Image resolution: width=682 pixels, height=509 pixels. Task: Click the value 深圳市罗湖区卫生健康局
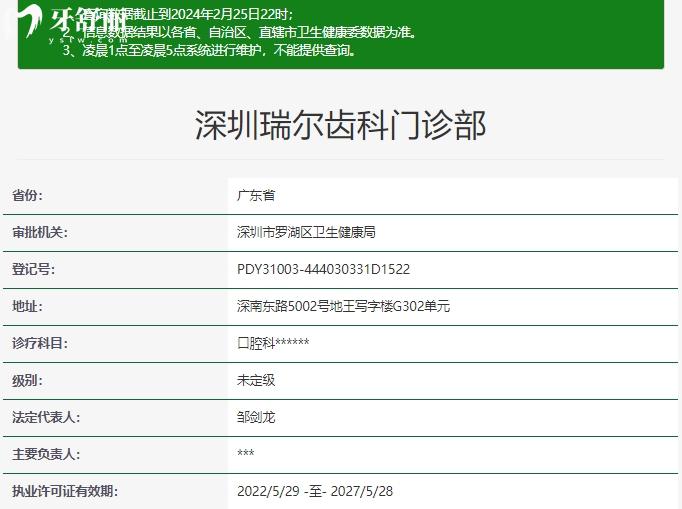306,232
